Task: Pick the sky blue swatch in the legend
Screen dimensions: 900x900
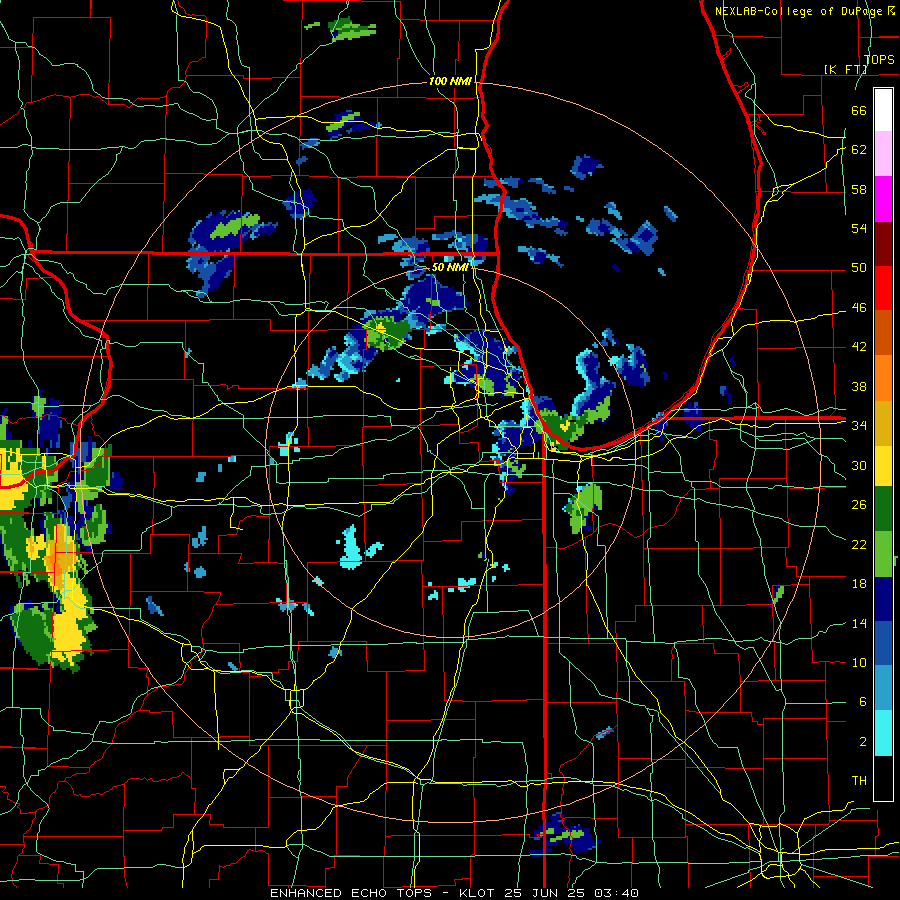Action: tap(883, 688)
